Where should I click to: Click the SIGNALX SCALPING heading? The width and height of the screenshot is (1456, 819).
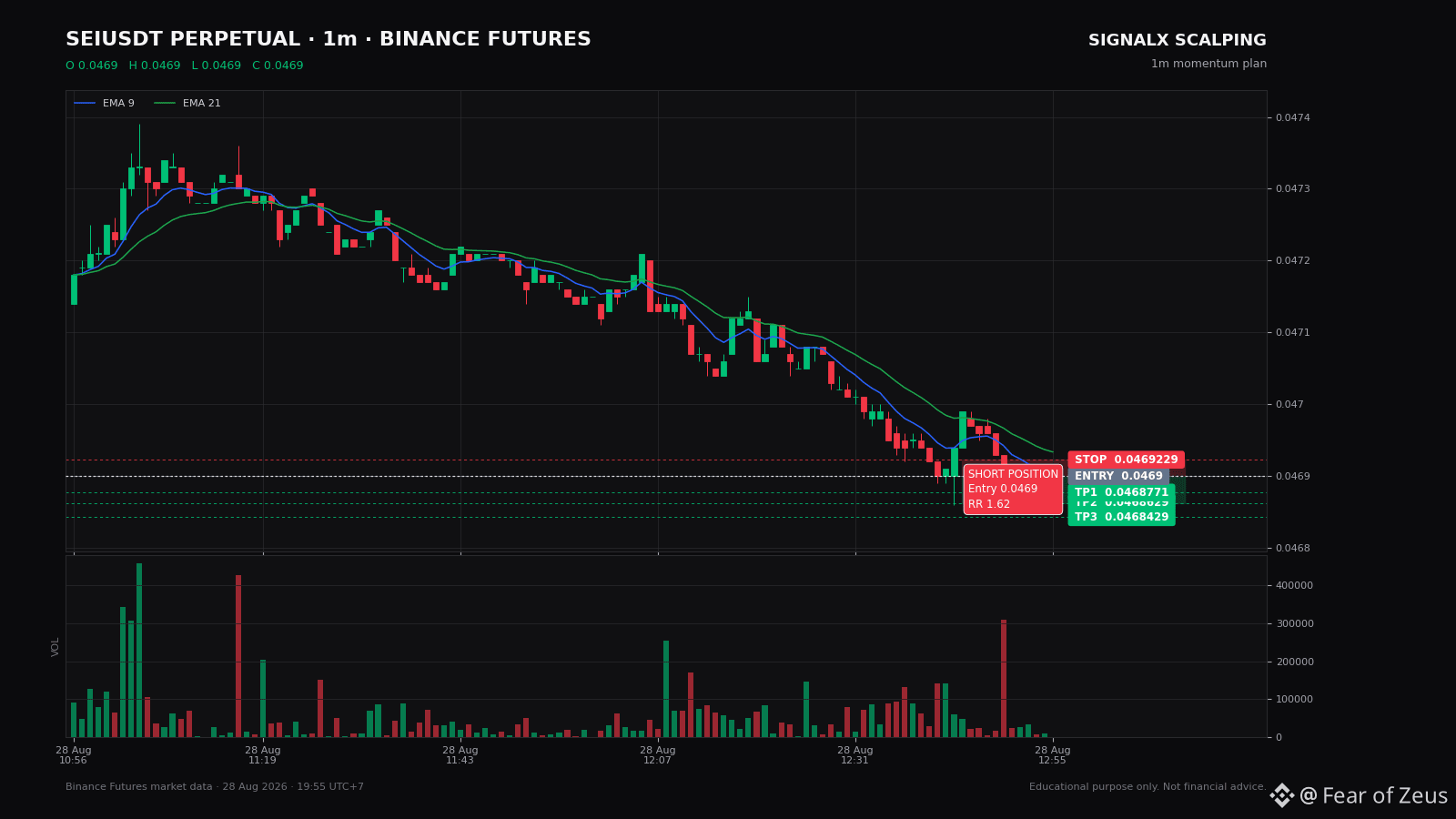[x=1178, y=41]
